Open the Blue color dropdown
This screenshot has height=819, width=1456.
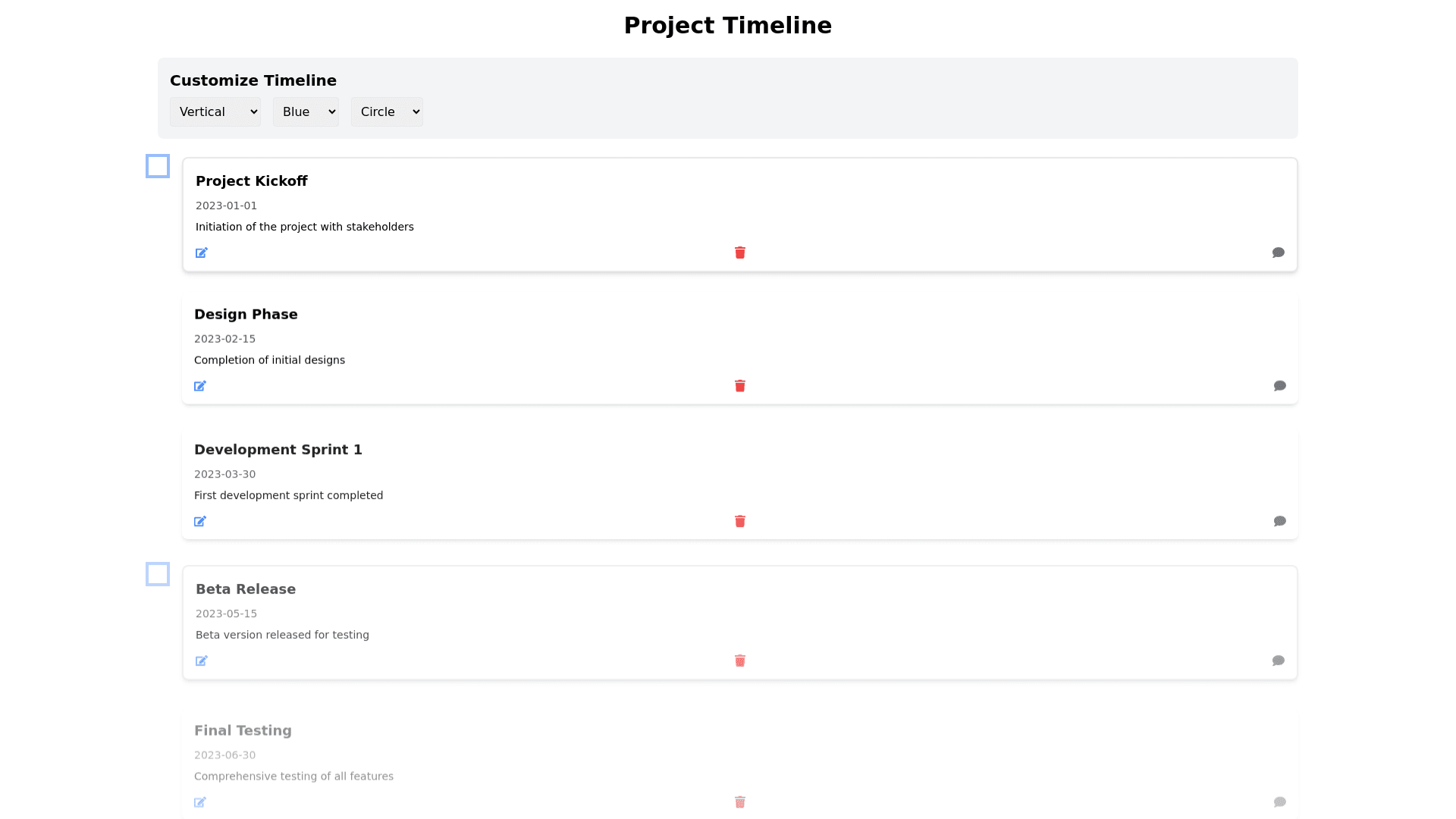(306, 112)
